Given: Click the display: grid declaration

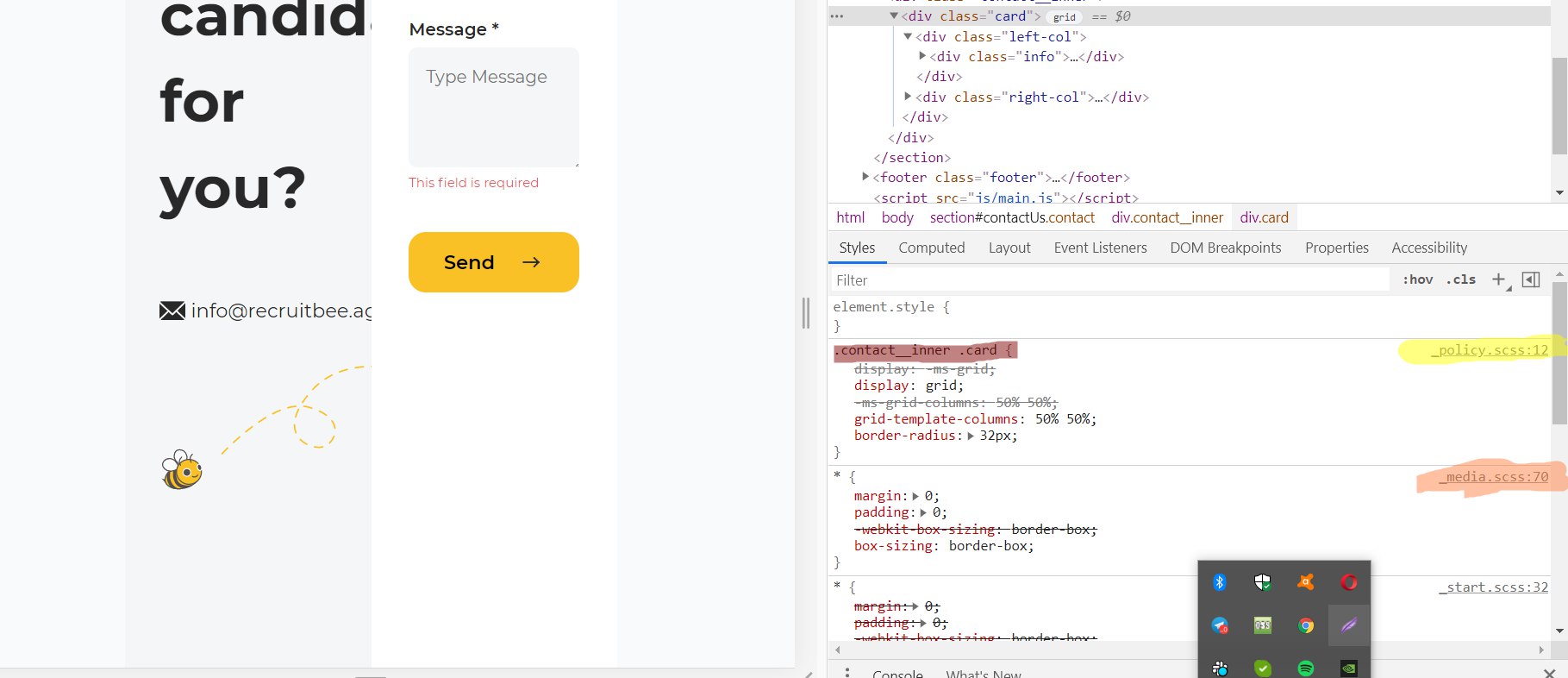Looking at the screenshot, I should click(x=909, y=386).
